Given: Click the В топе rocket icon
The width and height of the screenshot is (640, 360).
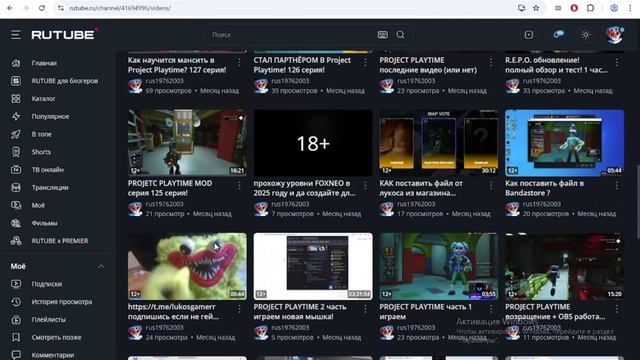Looking at the screenshot, I should pyautogui.click(x=16, y=134).
